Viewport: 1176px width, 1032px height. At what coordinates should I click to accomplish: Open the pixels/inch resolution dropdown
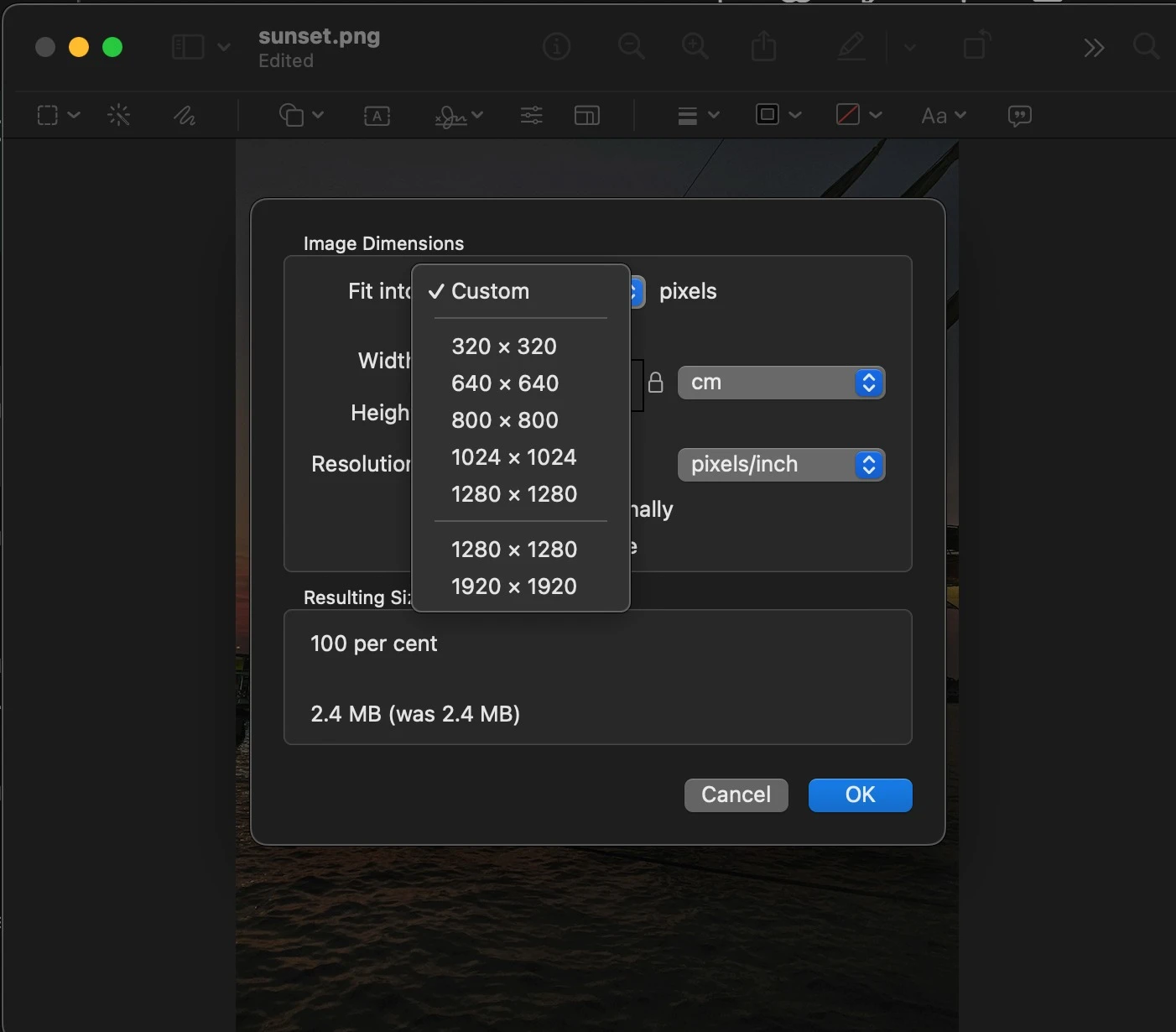pyautogui.click(x=780, y=465)
